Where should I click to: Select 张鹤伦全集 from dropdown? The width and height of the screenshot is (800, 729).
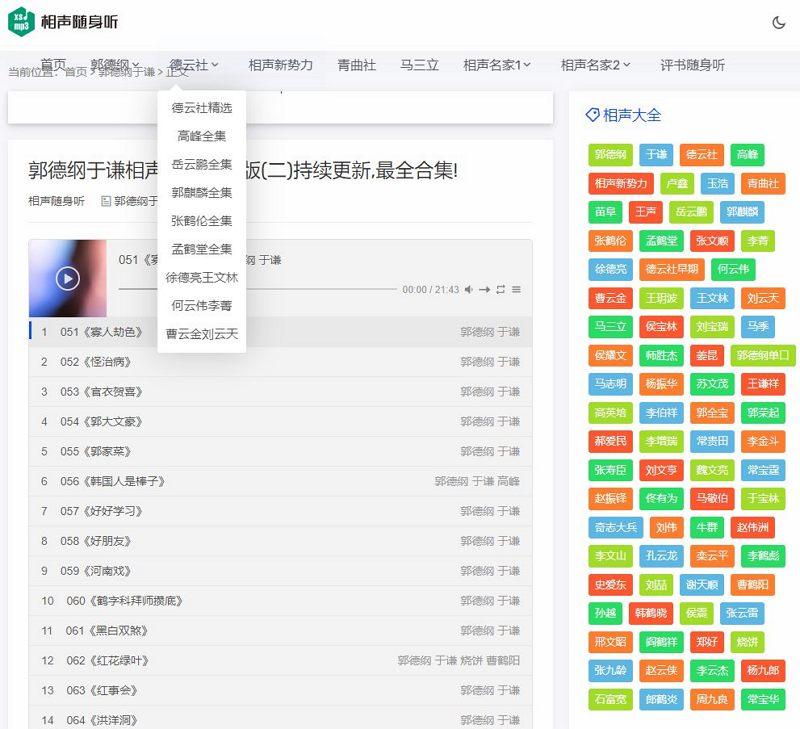[x=202, y=221]
